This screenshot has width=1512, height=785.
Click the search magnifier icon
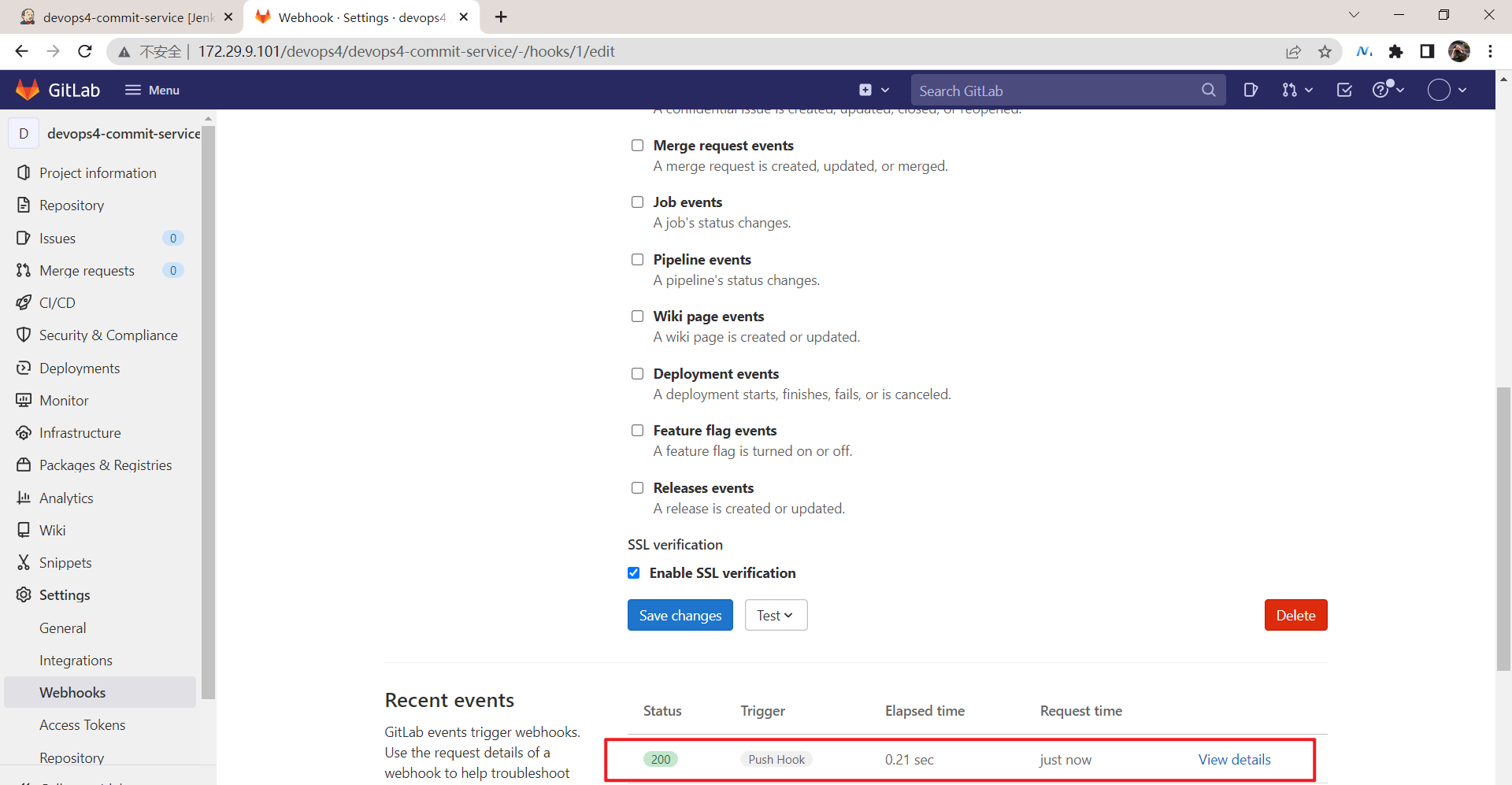coord(1208,90)
